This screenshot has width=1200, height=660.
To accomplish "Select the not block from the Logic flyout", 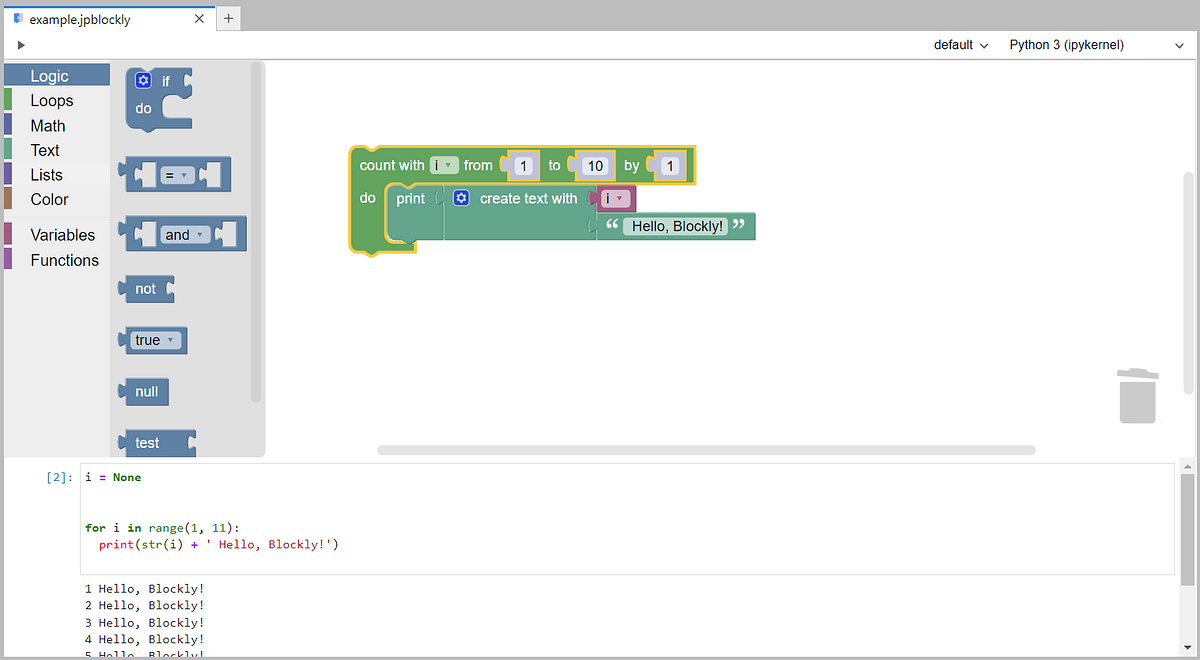I will point(144,288).
